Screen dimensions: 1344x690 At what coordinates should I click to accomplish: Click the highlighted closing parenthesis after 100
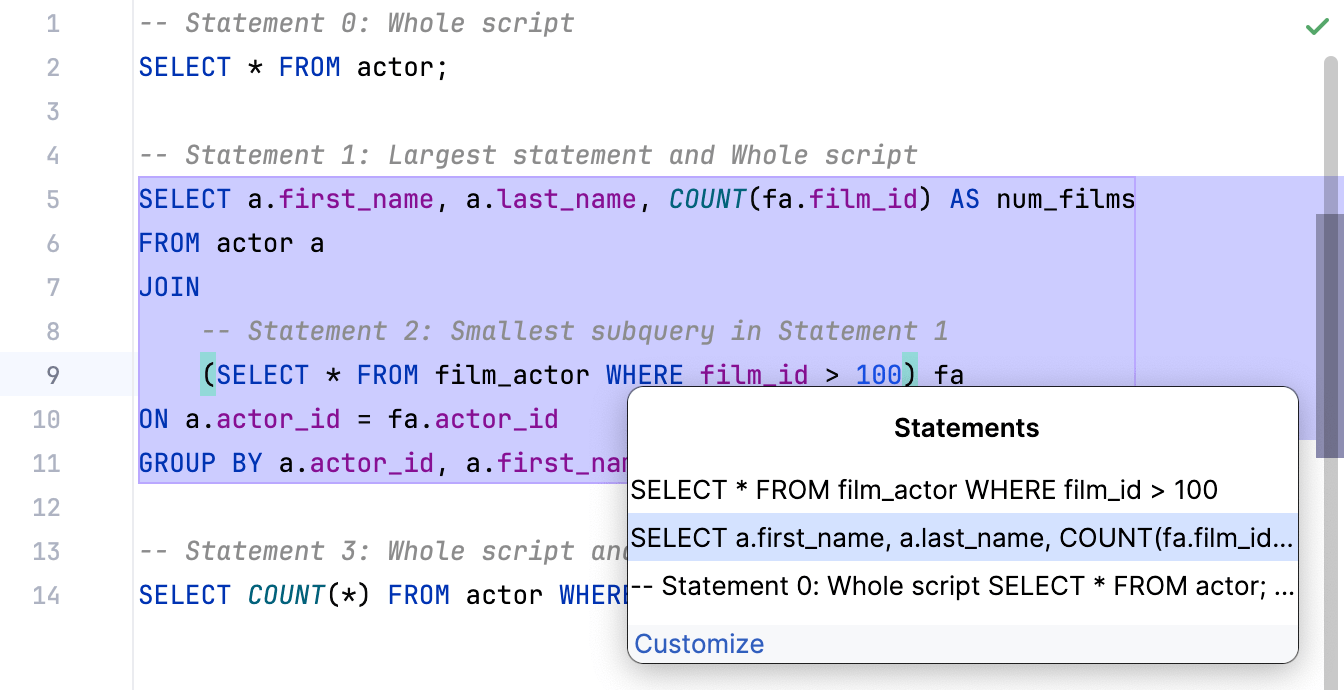coord(910,375)
